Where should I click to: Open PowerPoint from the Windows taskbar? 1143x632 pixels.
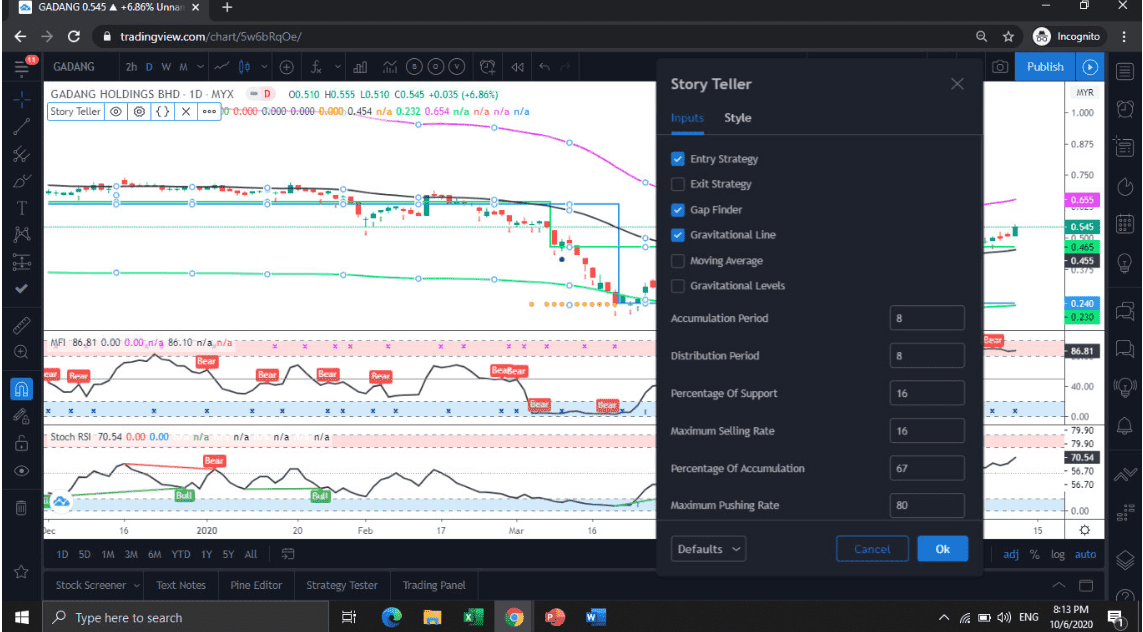coord(555,617)
